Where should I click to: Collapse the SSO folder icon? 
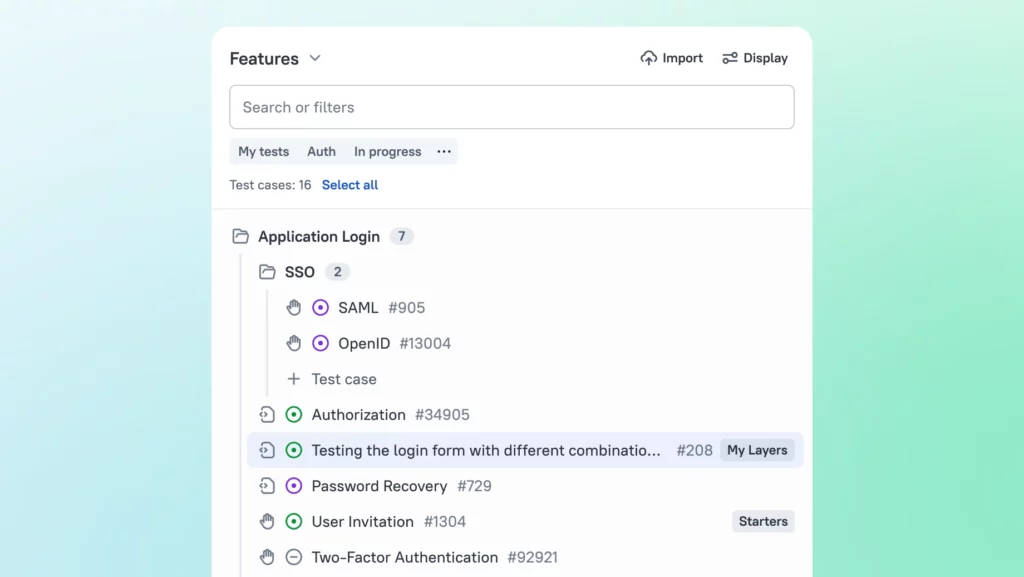point(267,272)
